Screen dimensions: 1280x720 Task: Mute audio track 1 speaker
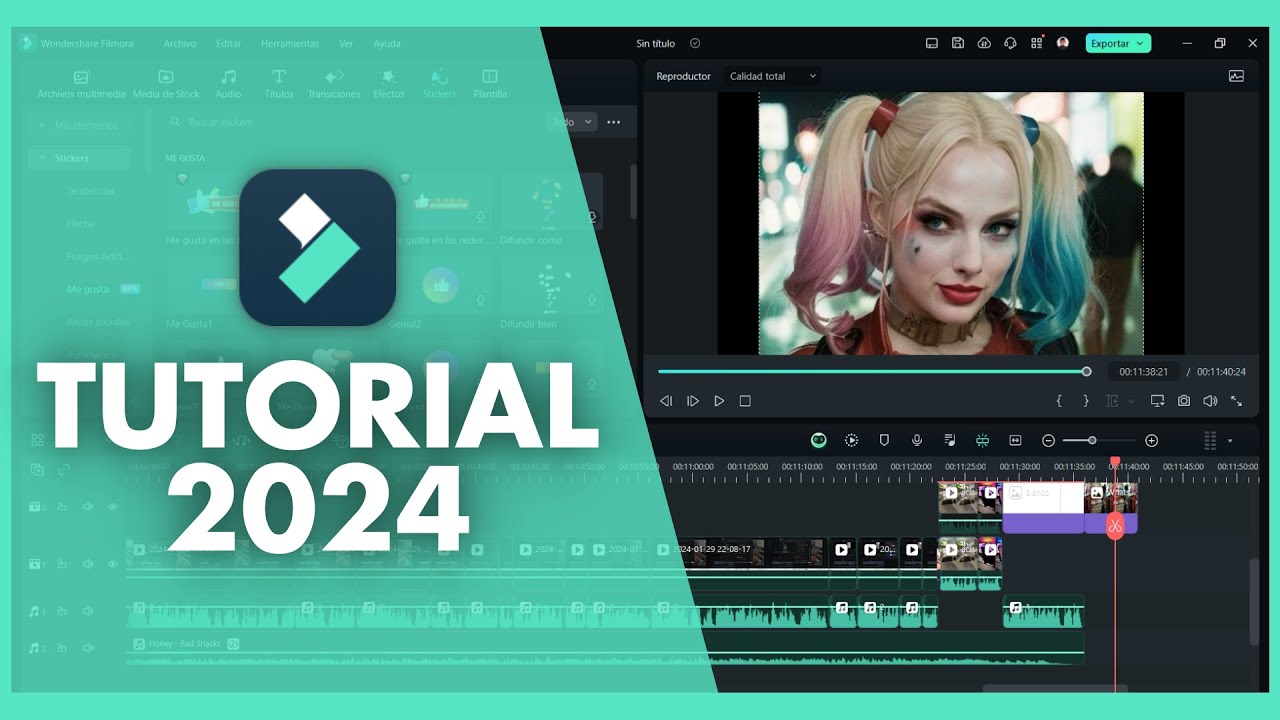coord(87,611)
